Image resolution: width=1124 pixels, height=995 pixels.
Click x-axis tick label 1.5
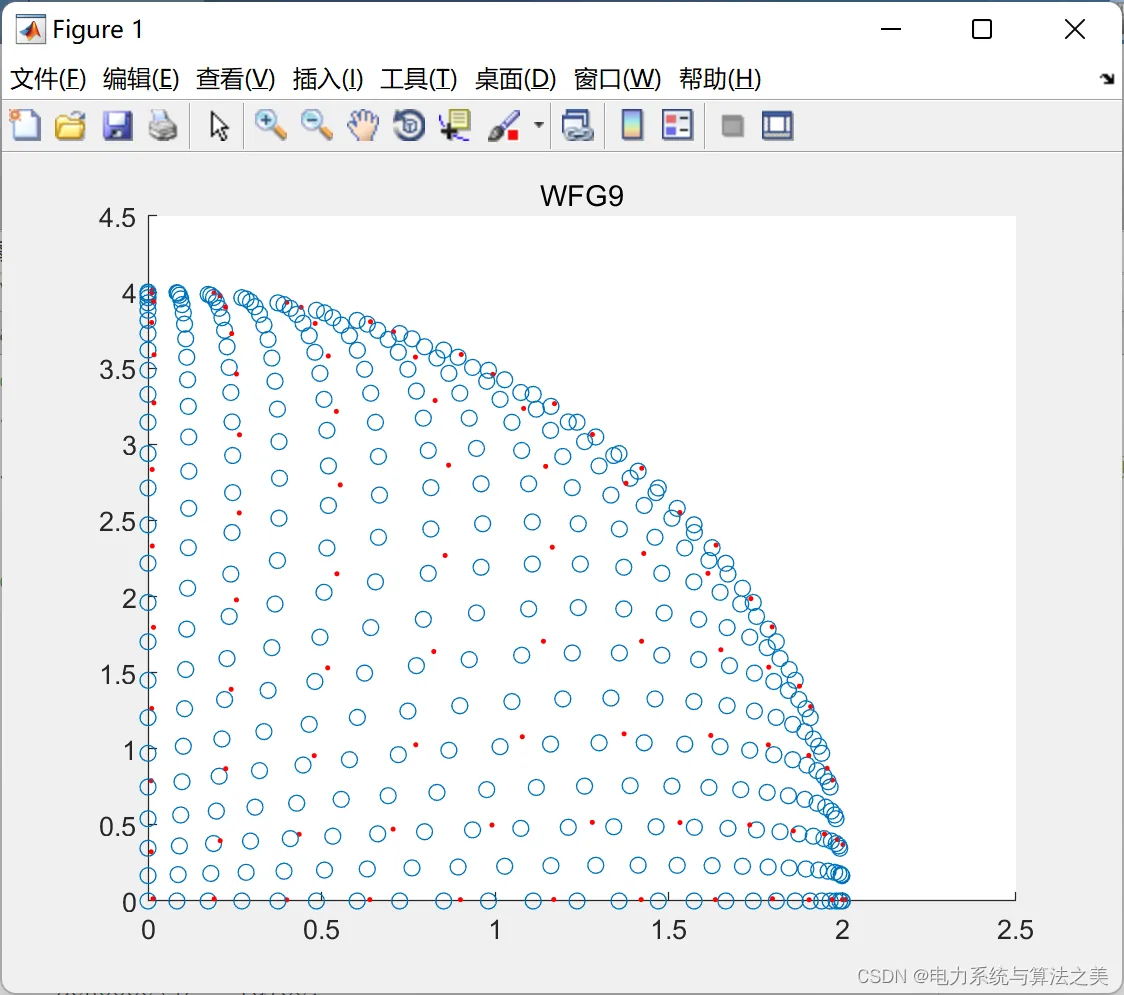669,930
